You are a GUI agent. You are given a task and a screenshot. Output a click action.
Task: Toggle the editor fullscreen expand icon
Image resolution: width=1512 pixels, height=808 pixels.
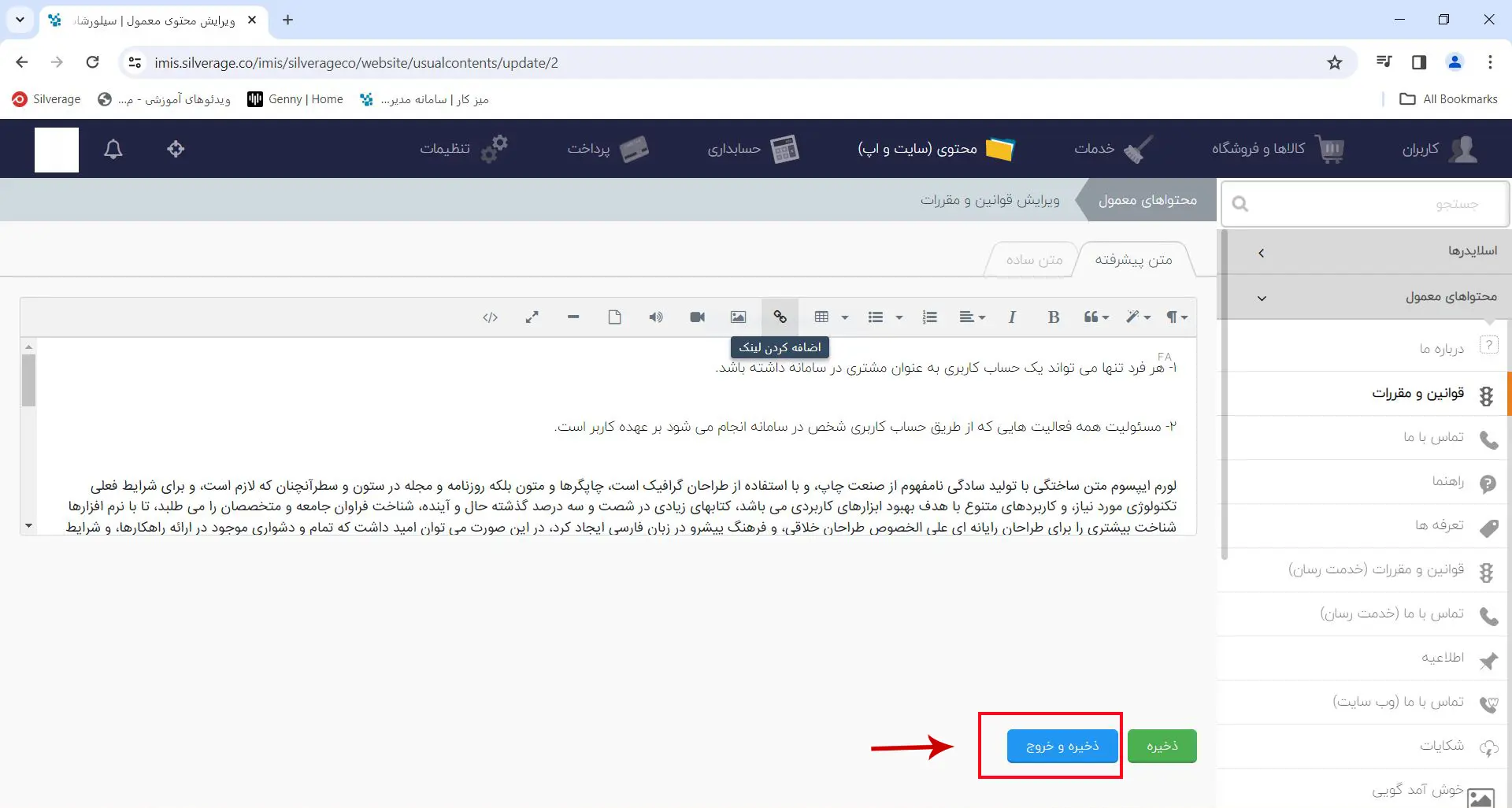[532, 317]
